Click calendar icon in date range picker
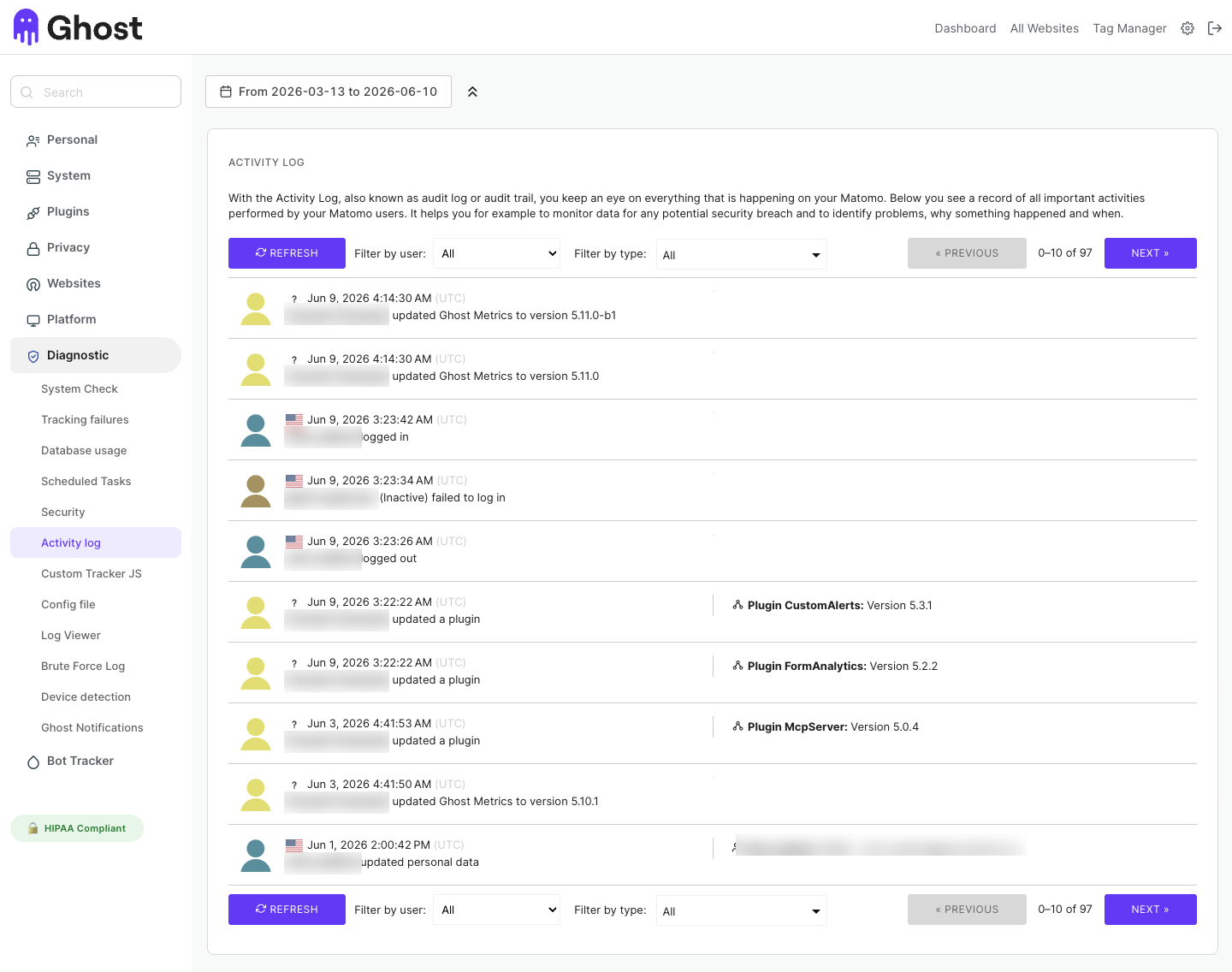The image size is (1232, 972). click(226, 92)
